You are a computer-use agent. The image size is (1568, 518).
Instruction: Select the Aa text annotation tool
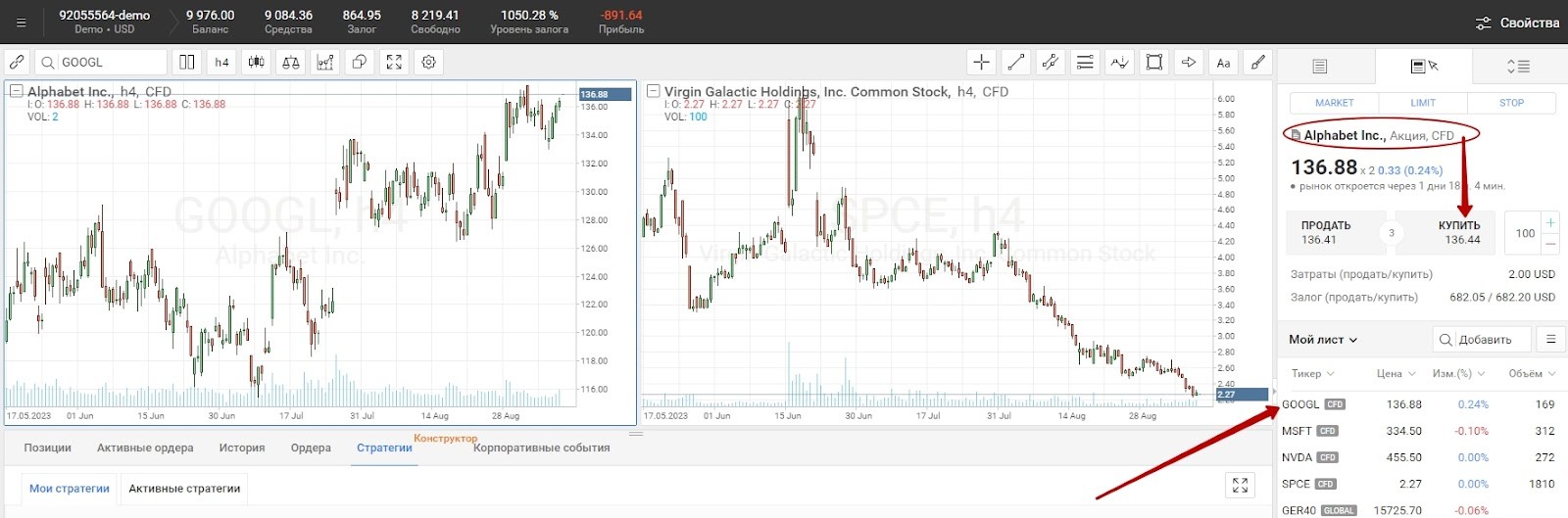[x=1223, y=62]
